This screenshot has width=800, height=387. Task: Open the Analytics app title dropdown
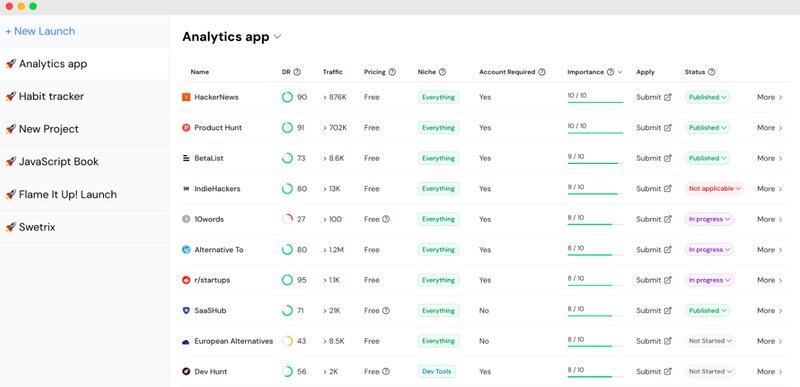coord(277,37)
